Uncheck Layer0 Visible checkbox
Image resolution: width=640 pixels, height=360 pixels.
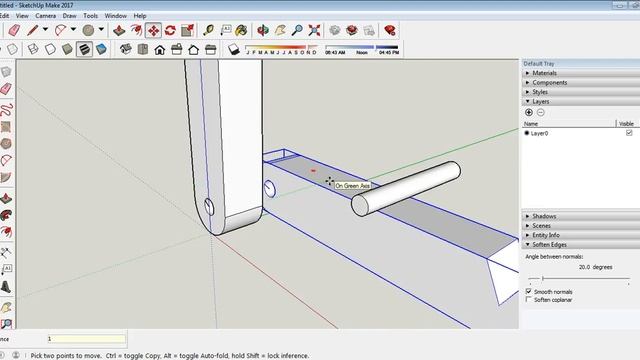tap(629, 133)
